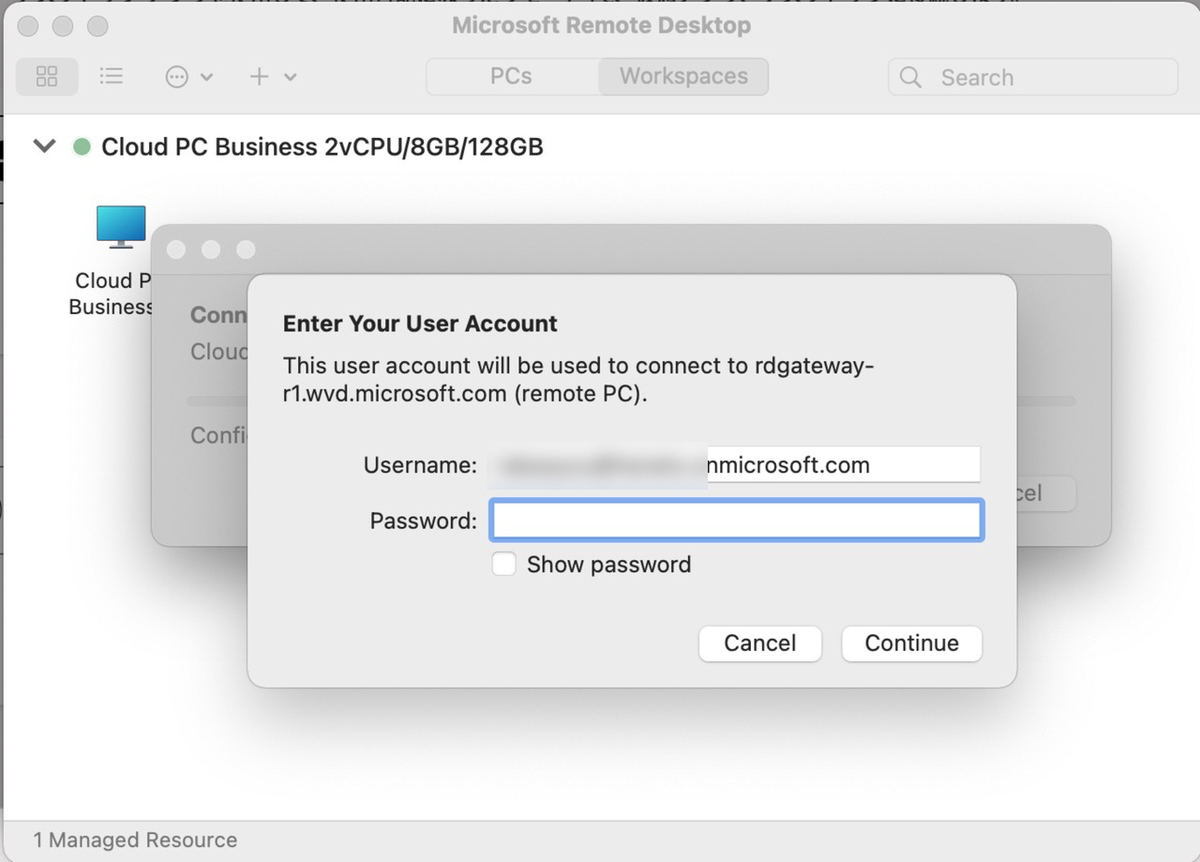Viewport: 1200px width, 862px height.
Task: Minimize the Microsoft Remote Desktop main window
Action: click(x=63, y=25)
